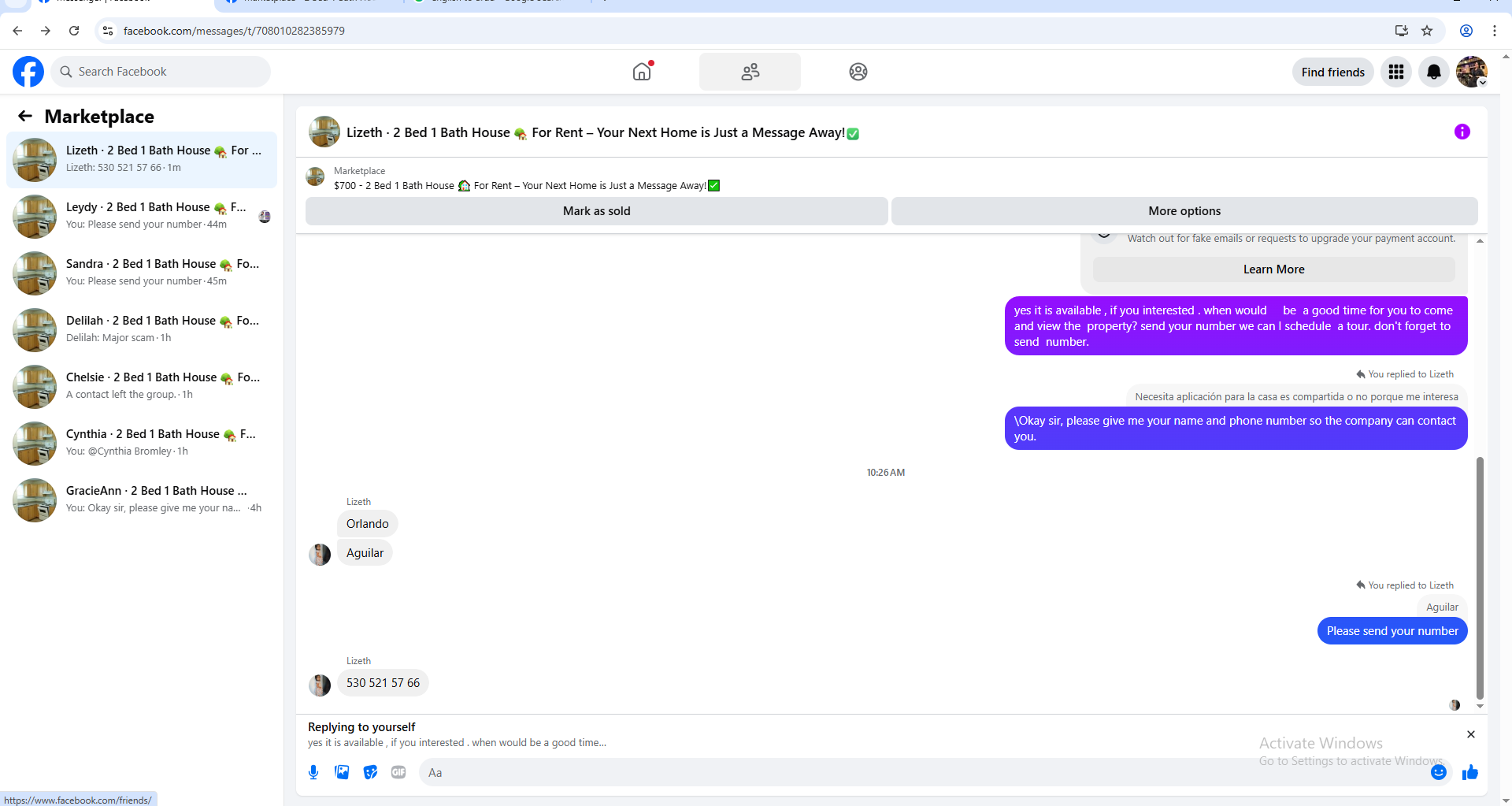Image resolution: width=1512 pixels, height=806 pixels.
Task: Click the browser back arrow
Action: click(x=17, y=31)
